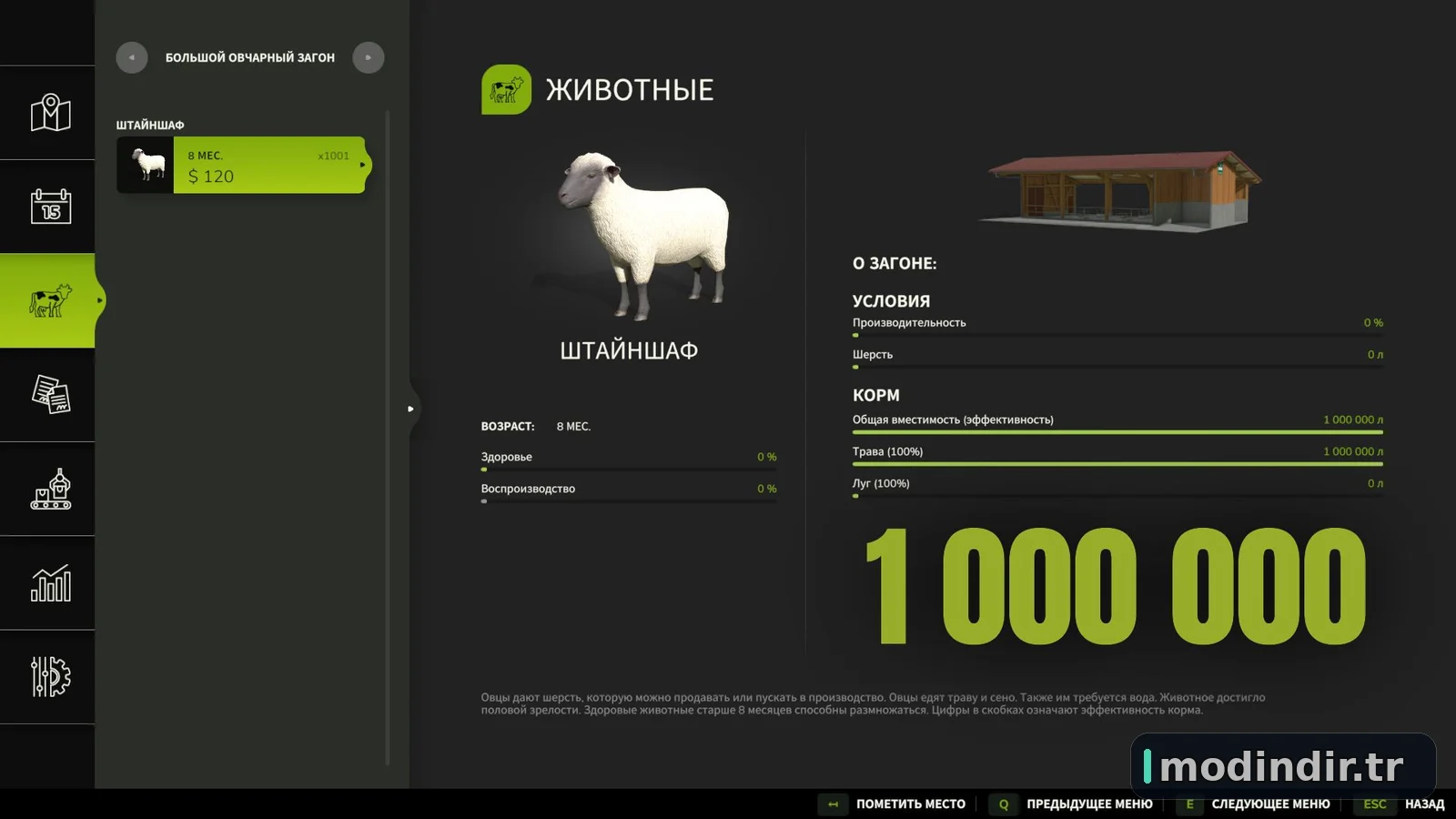Select the animals page in the sidebar

pyautogui.click(x=50, y=300)
